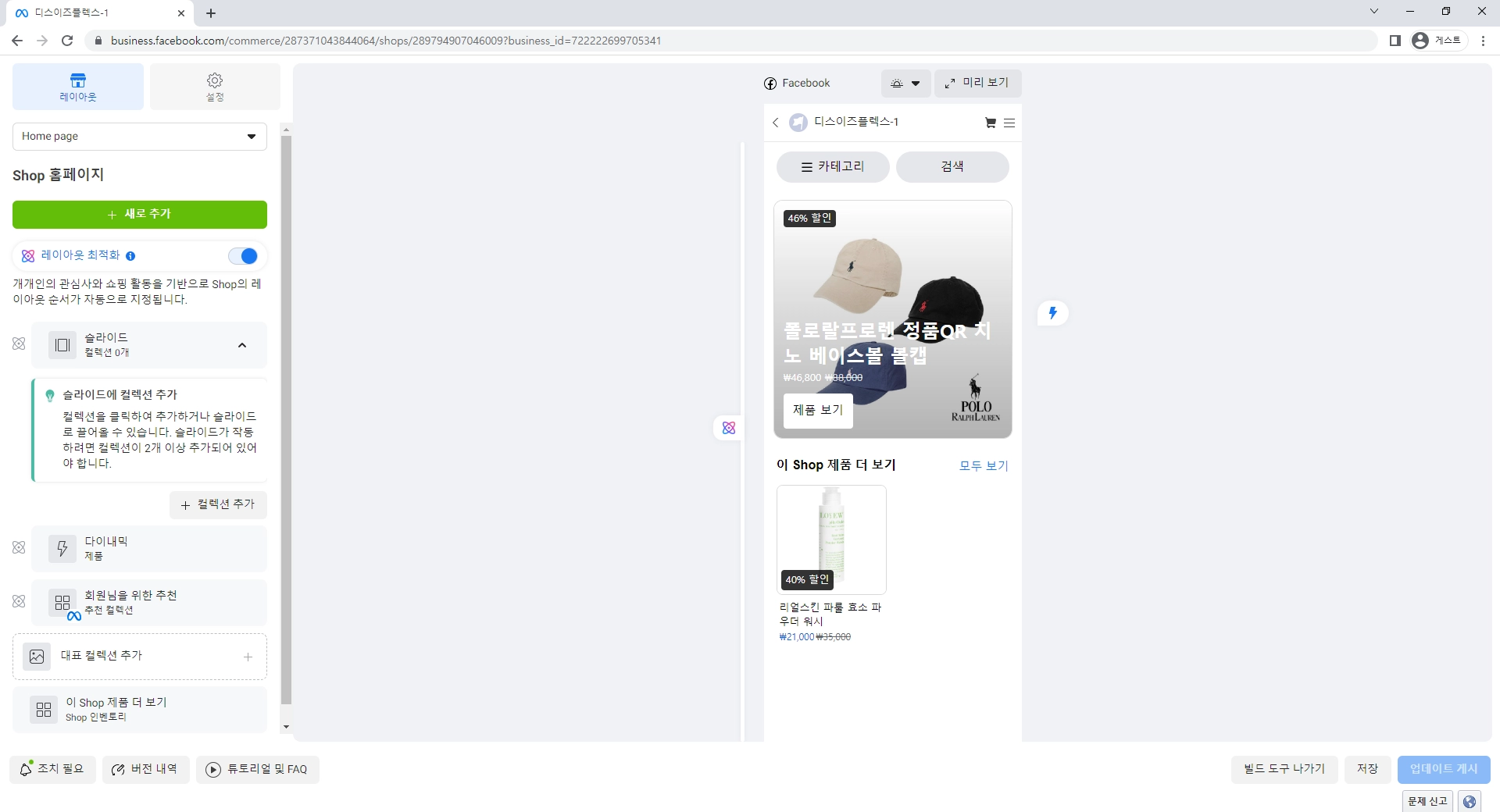Click the left panel scrollbar up arrow

click(x=286, y=130)
